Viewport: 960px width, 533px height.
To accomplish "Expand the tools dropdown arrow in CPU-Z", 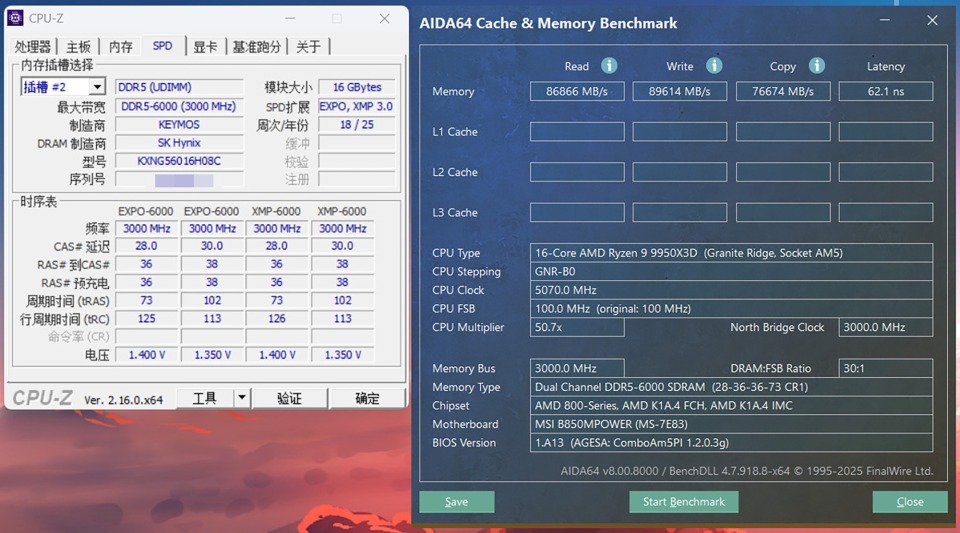I will [x=242, y=398].
